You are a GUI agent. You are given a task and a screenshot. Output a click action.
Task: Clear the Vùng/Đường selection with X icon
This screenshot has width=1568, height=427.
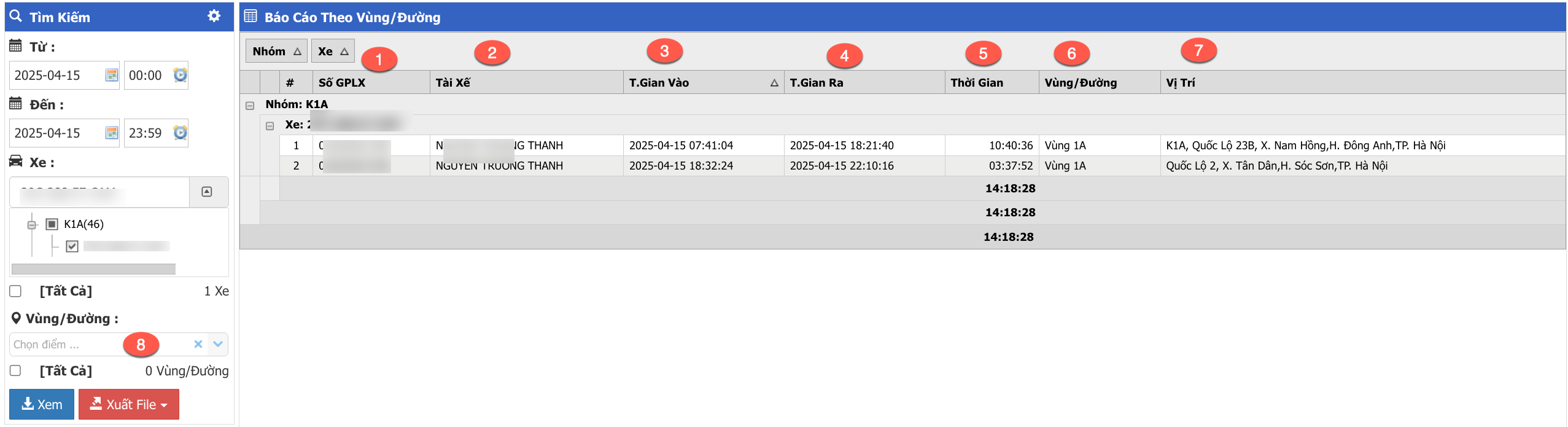tap(198, 344)
